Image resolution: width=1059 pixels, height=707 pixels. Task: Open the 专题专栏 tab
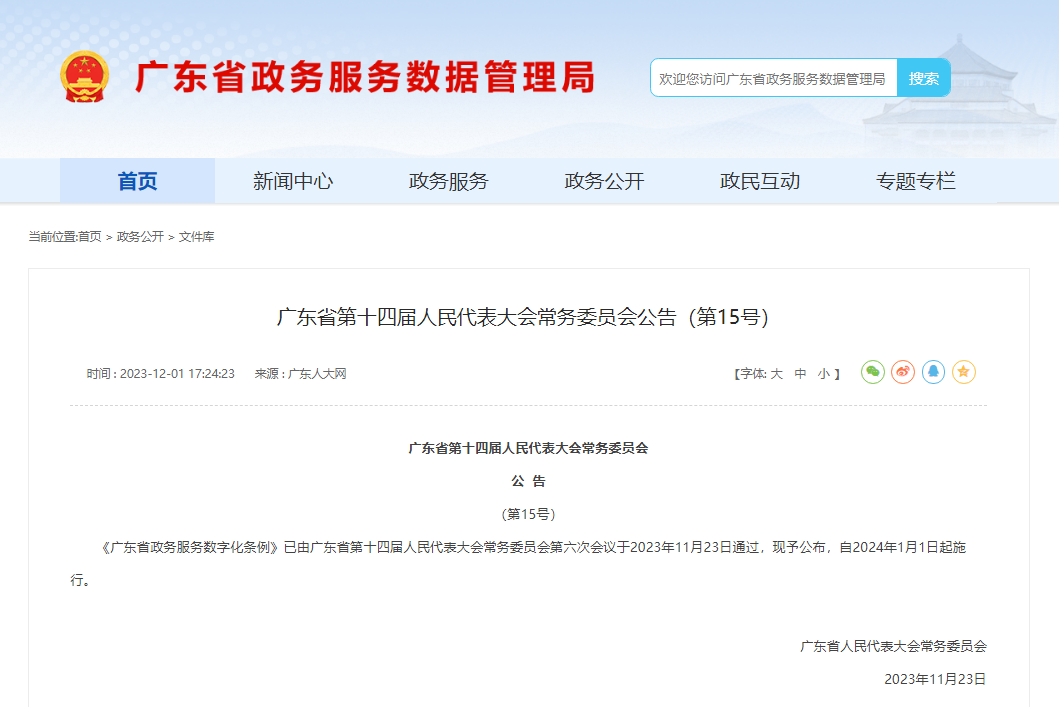[x=917, y=180]
